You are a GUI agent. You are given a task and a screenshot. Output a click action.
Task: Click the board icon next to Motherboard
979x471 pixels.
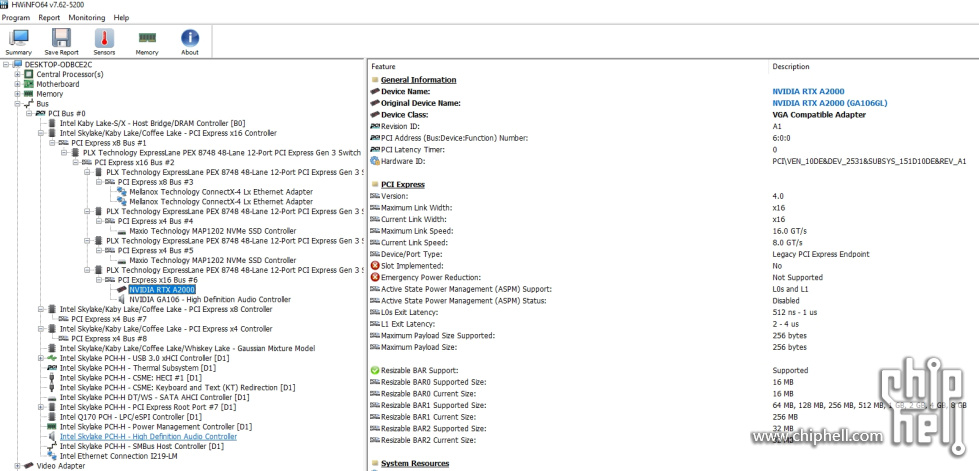coord(29,84)
